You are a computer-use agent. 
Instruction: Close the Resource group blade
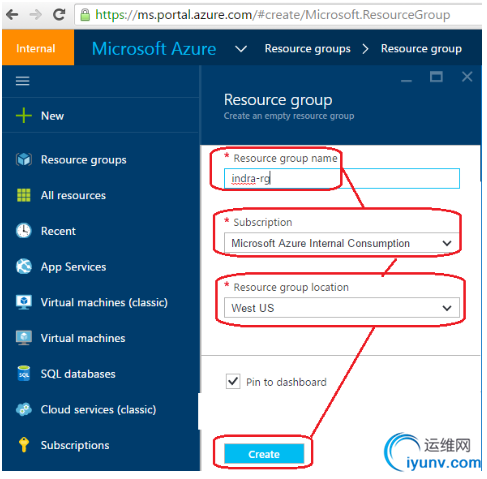(x=467, y=77)
